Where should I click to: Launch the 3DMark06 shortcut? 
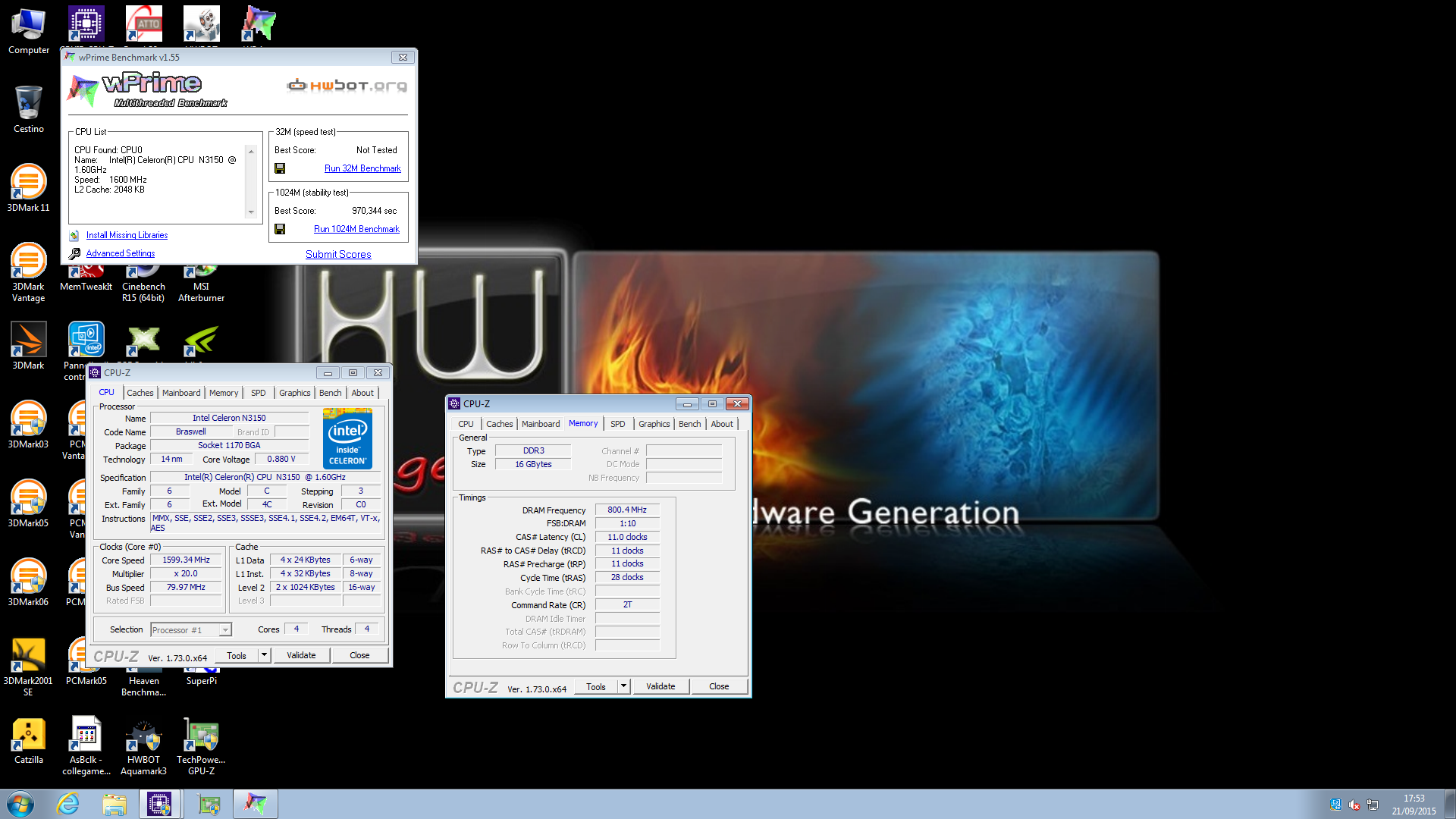point(29,582)
